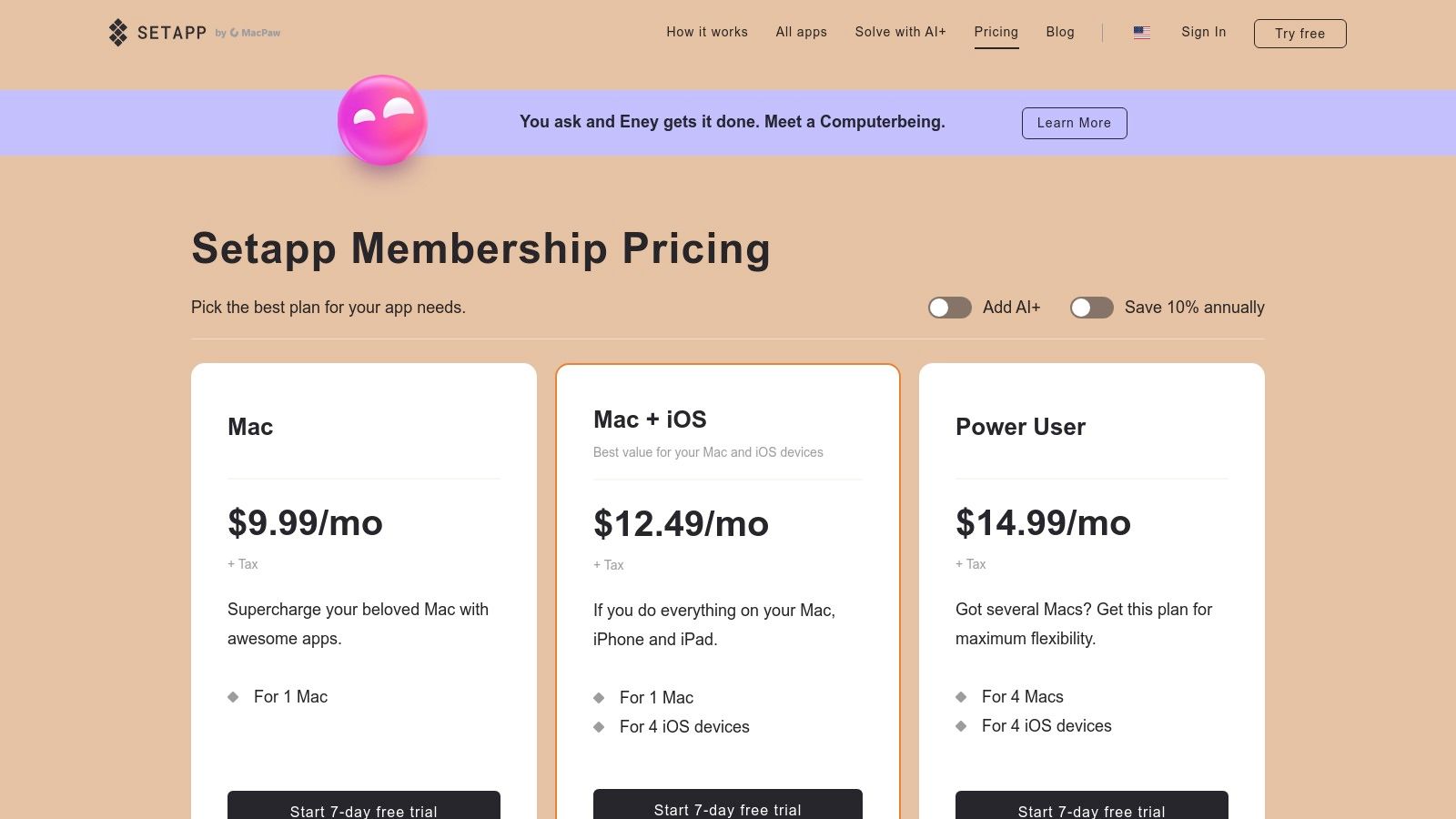Open the US flag language selector
Screen dimensions: 1456x819
(x=1141, y=33)
